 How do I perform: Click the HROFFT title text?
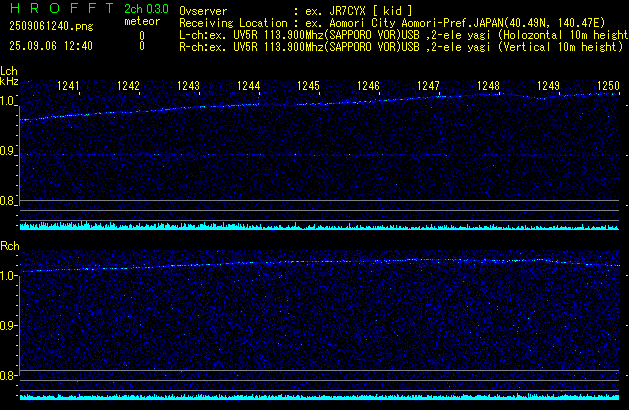[62, 8]
